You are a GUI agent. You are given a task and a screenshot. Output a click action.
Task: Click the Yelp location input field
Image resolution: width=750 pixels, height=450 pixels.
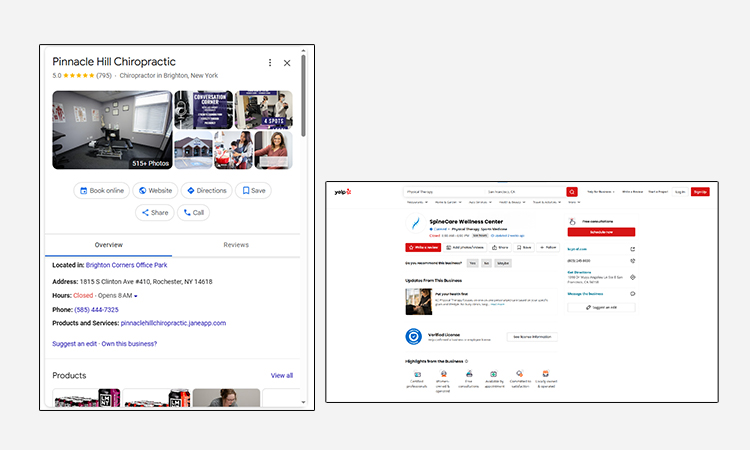525,192
